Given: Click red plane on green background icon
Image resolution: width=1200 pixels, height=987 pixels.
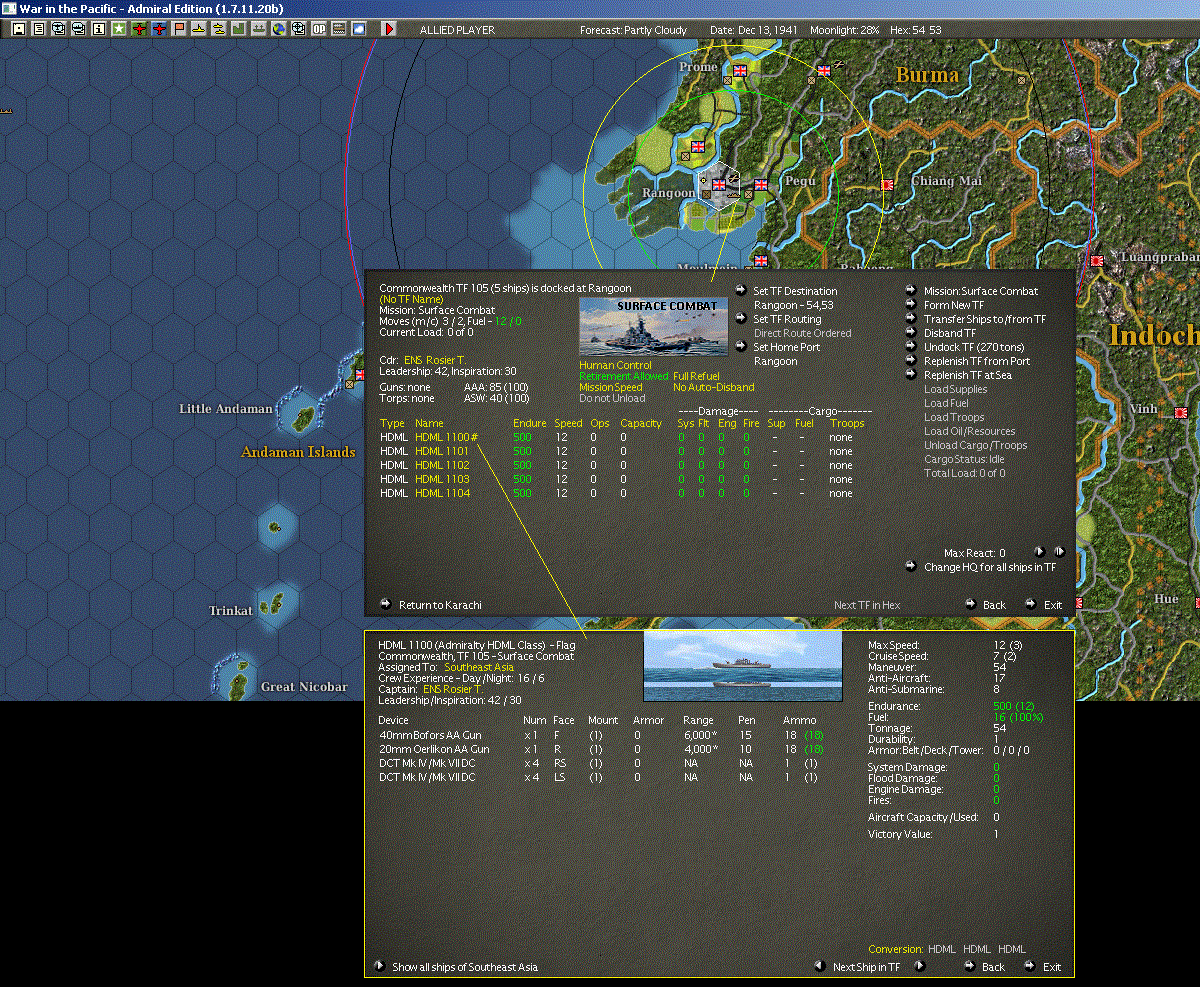Looking at the screenshot, I should (x=139, y=29).
